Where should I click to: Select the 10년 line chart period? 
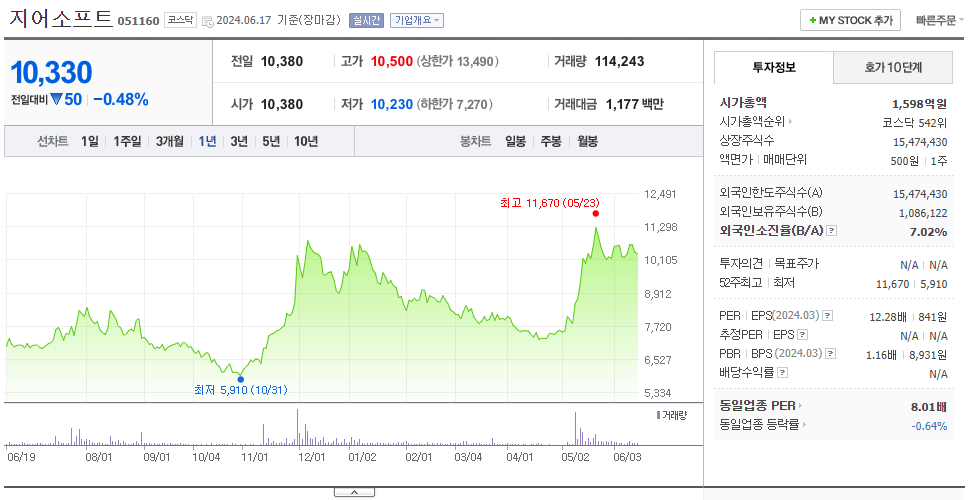306,141
